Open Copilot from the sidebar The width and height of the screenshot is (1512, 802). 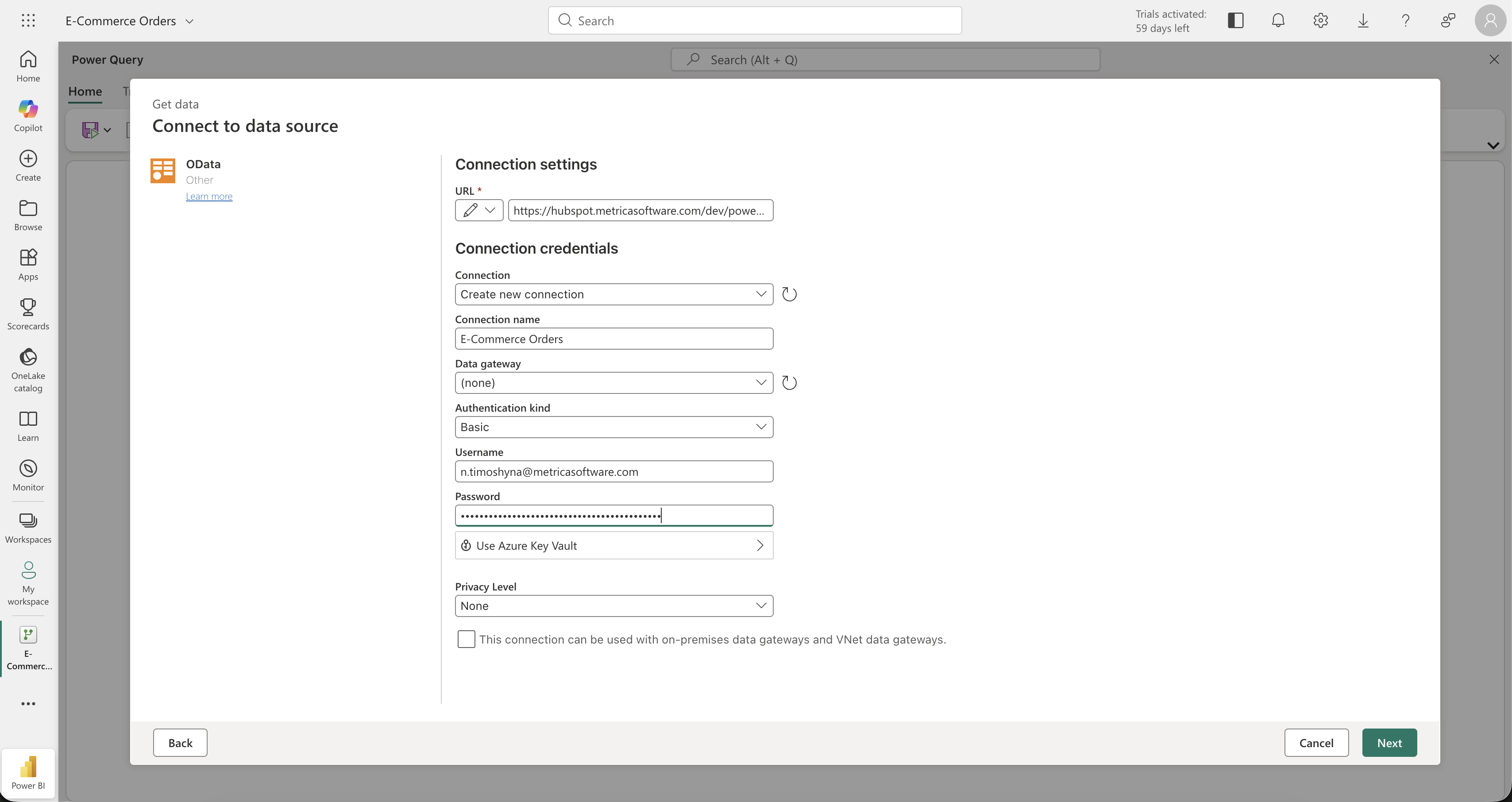coord(28,116)
